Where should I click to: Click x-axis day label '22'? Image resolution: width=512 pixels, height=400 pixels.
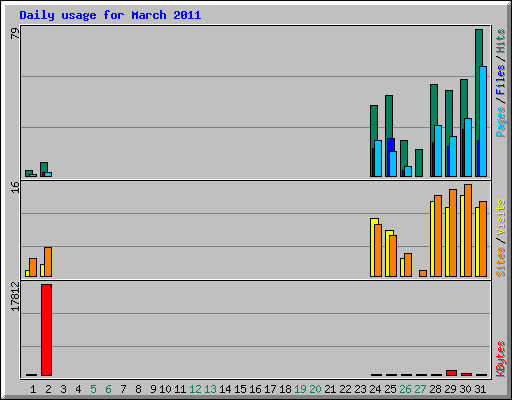coord(345,389)
